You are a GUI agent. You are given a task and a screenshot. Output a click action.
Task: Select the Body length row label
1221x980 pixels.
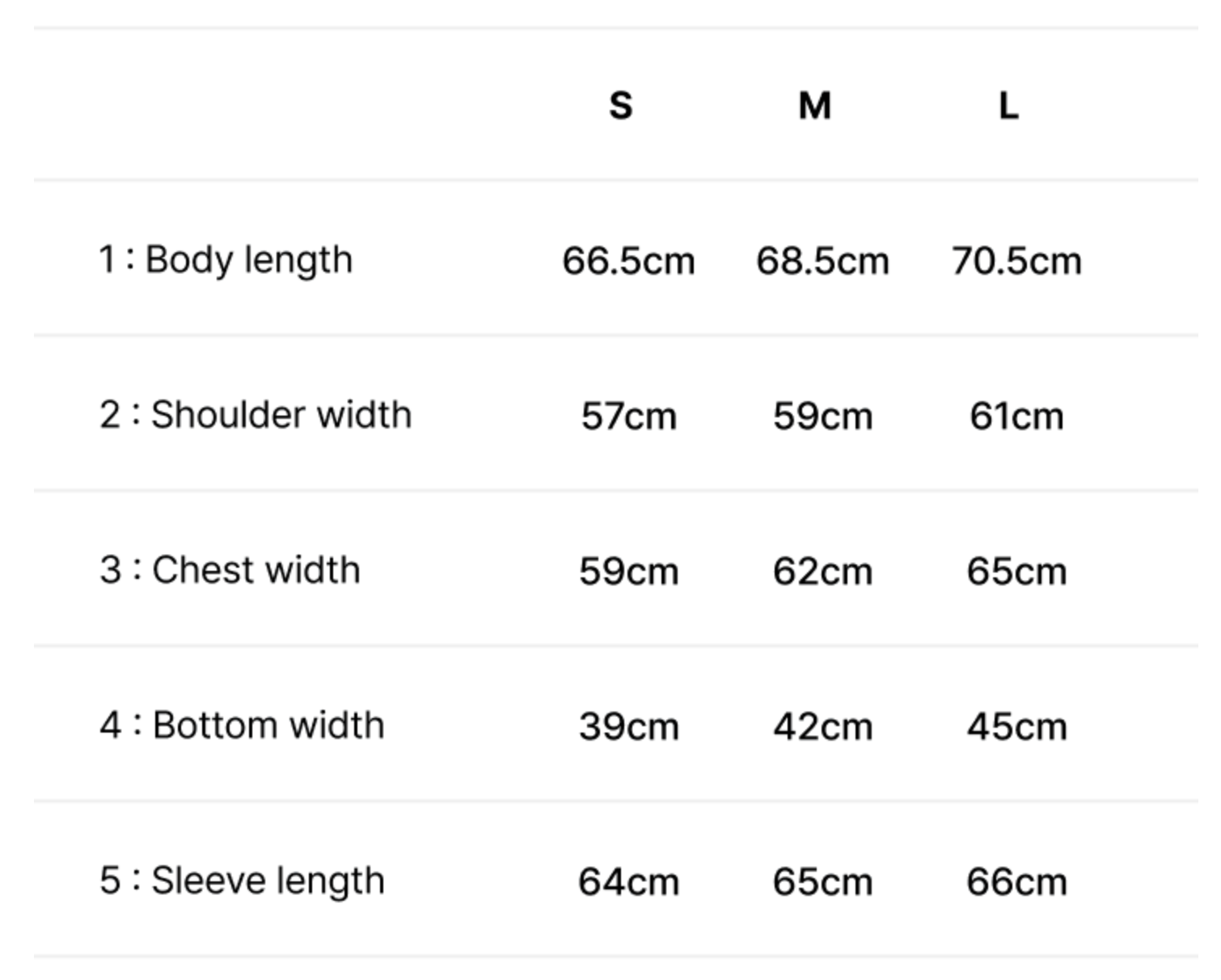pyautogui.click(x=226, y=260)
